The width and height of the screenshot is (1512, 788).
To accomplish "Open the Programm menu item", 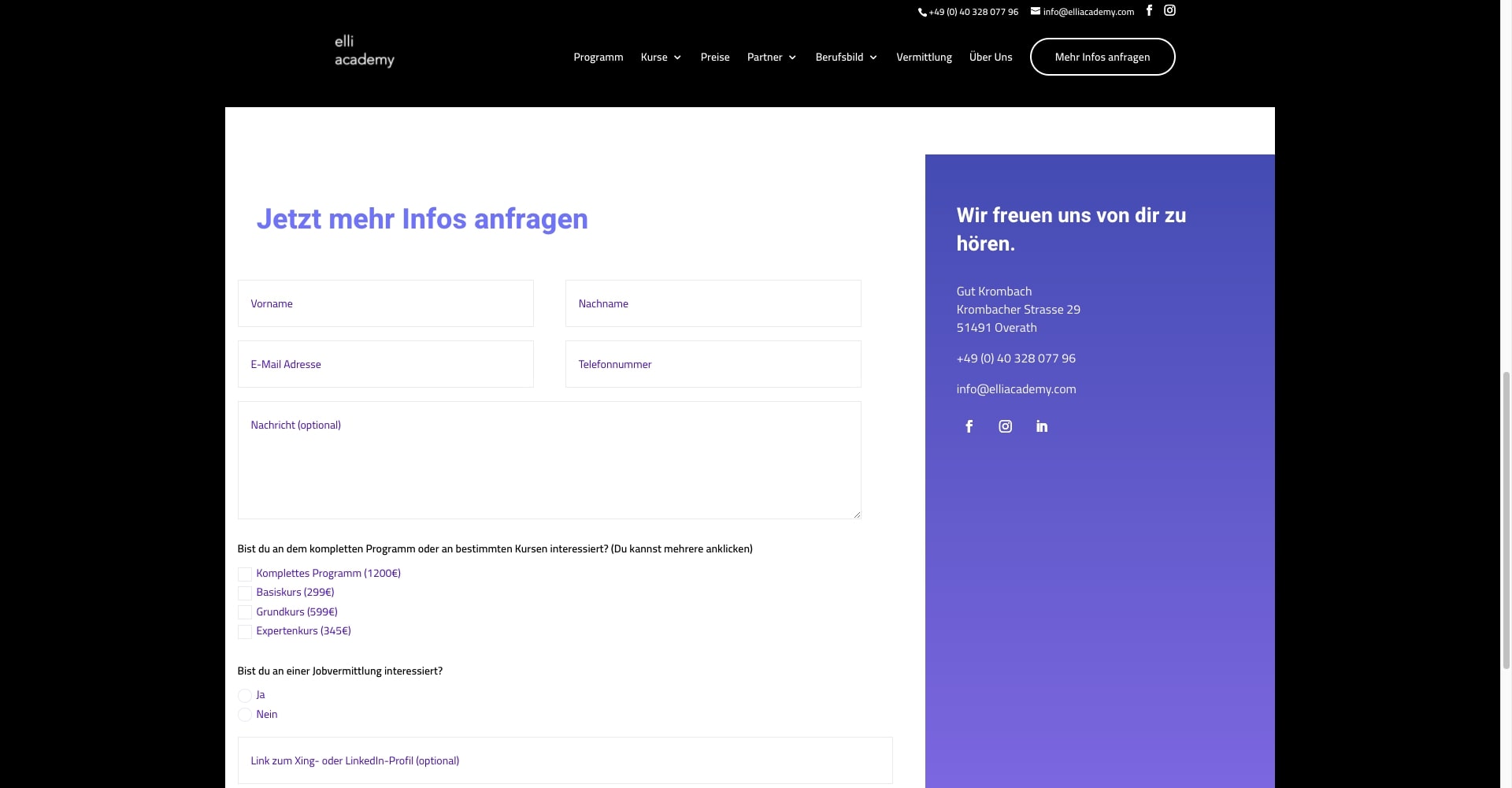I will click(x=598, y=57).
